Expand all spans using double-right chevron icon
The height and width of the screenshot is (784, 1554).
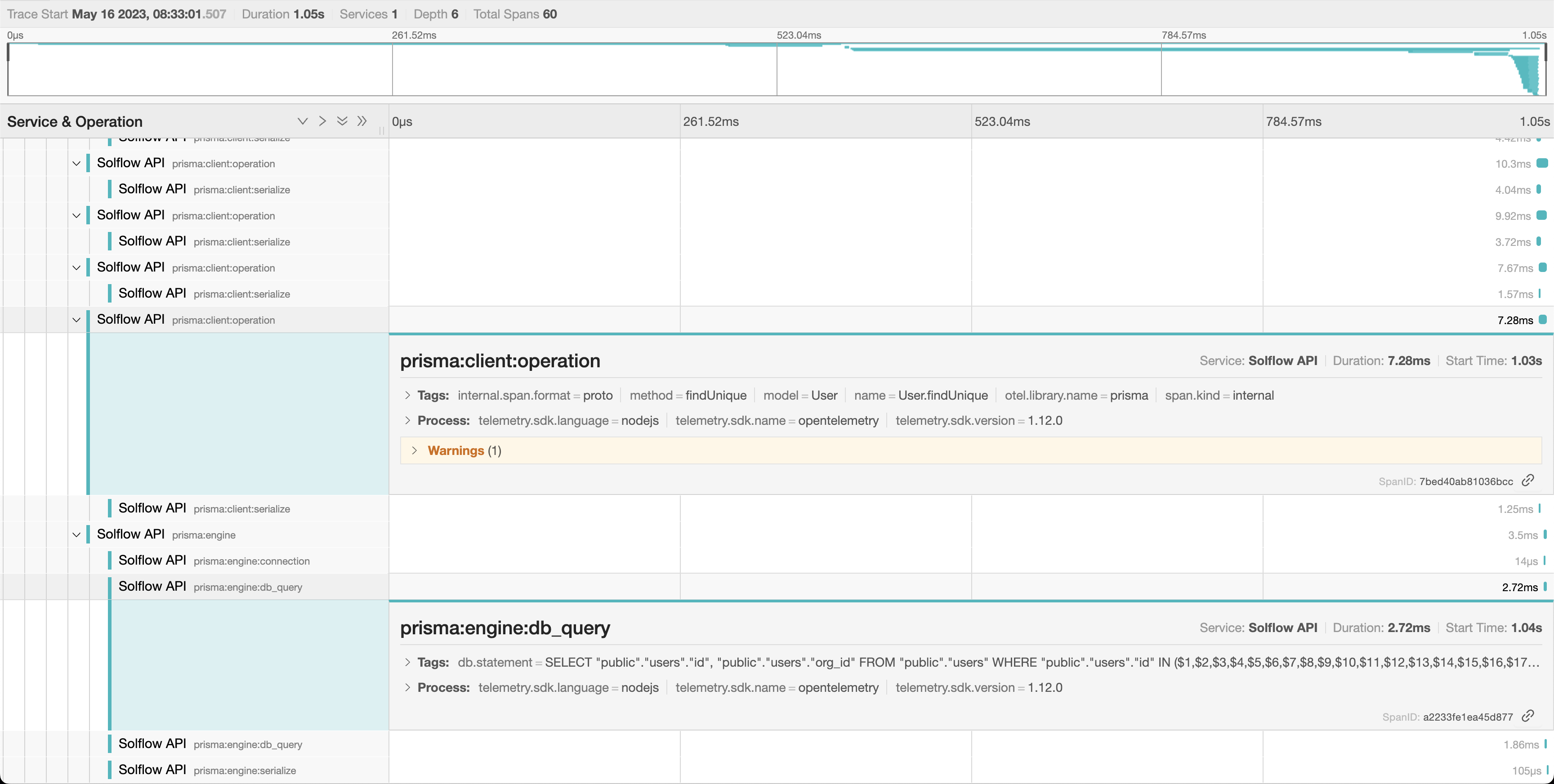click(x=362, y=120)
